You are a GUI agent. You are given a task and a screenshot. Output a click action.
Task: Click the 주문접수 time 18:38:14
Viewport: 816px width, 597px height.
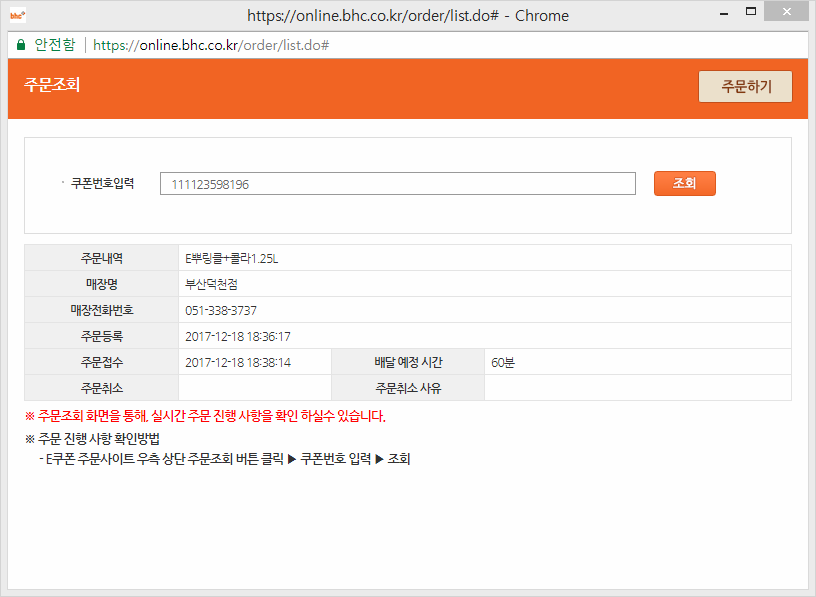pos(238,362)
